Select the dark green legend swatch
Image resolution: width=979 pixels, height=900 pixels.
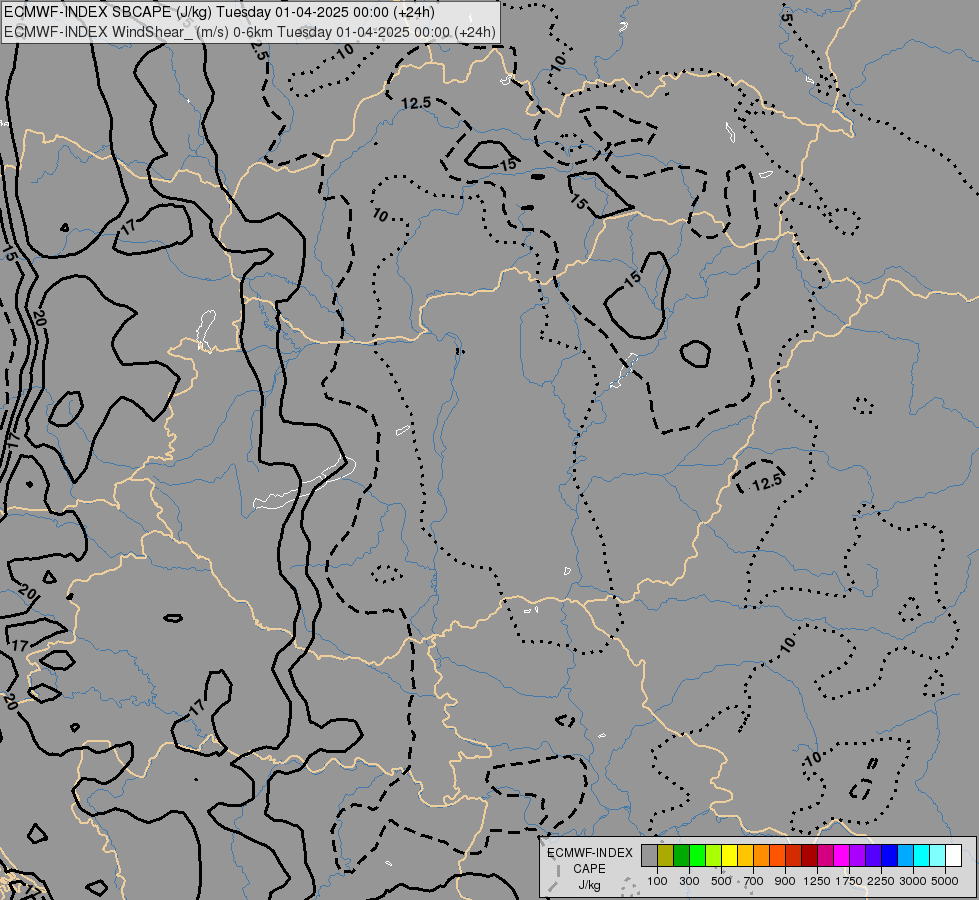pos(681,855)
